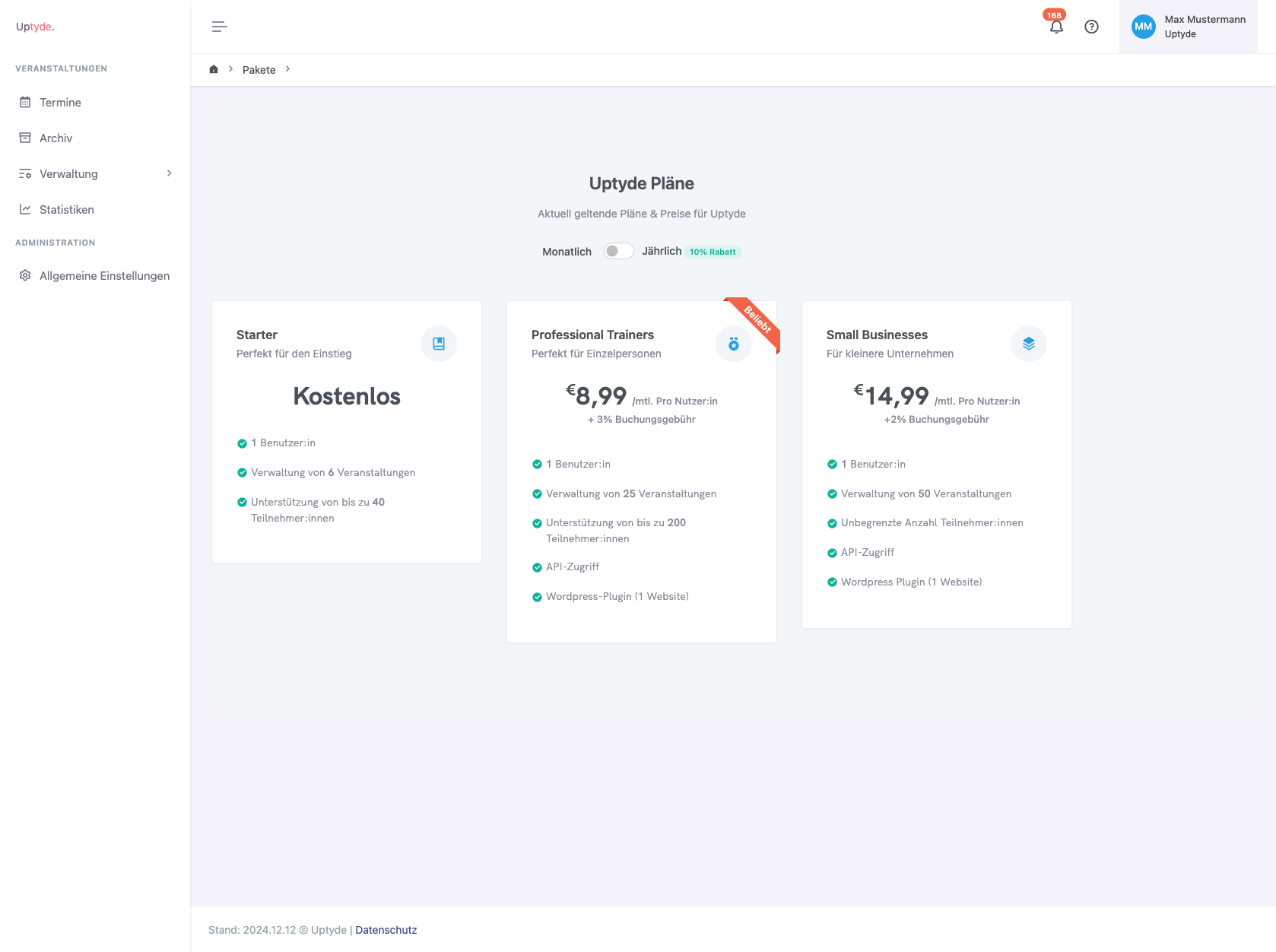Toggle the sidebar hamburger menu icon
1276x952 pixels.
219,27
